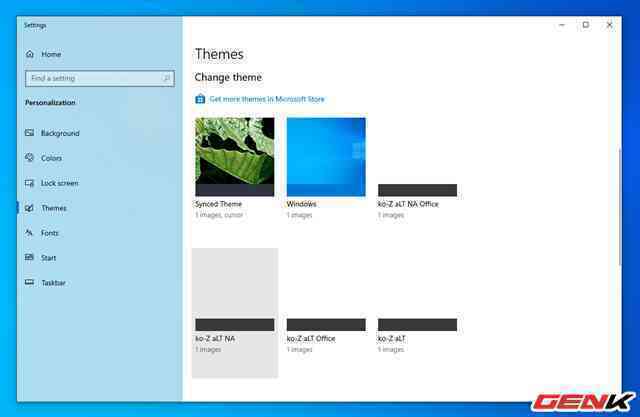Click the Home house icon
The width and height of the screenshot is (640, 417).
click(30, 54)
